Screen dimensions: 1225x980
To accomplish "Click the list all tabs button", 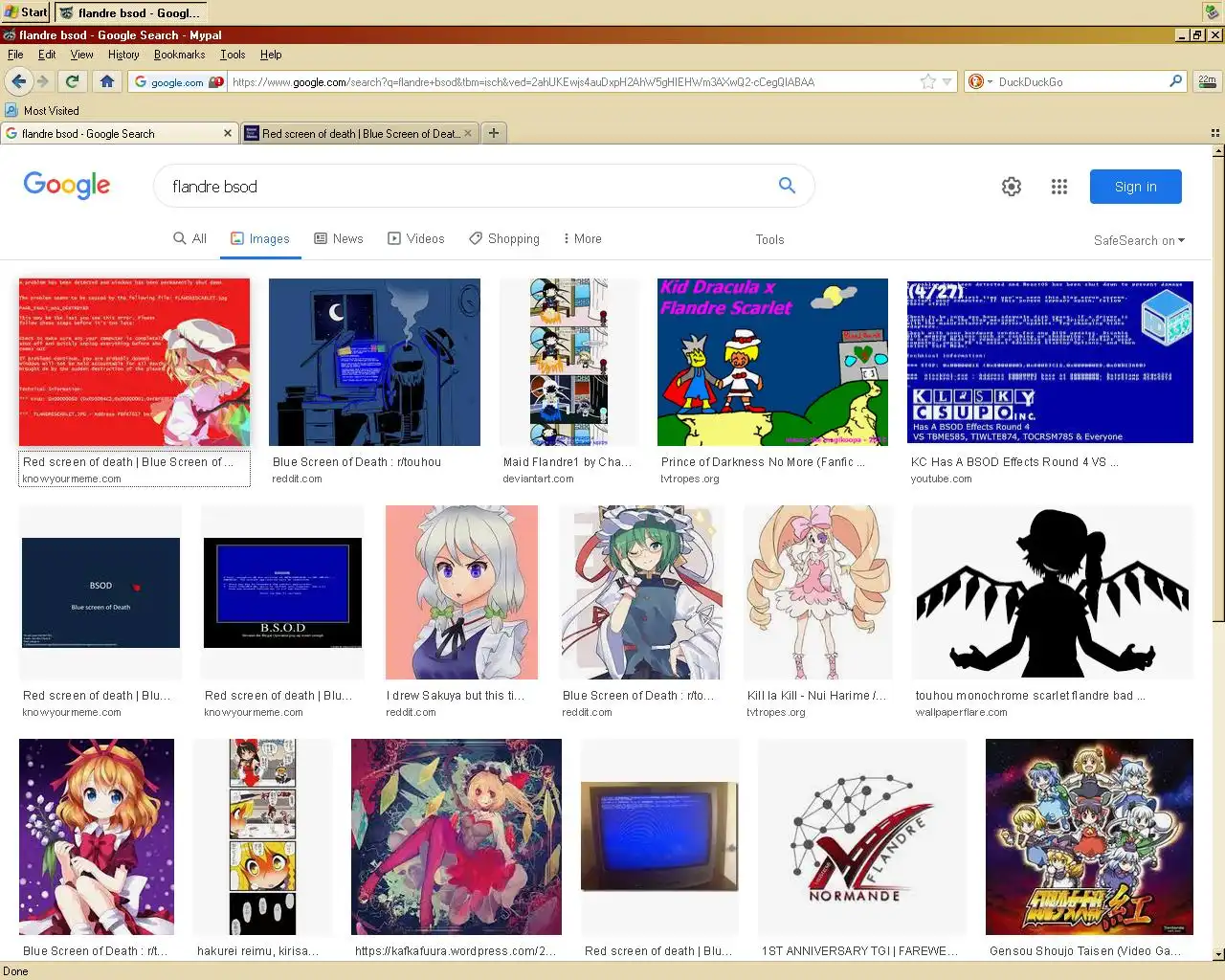I will [x=1215, y=133].
